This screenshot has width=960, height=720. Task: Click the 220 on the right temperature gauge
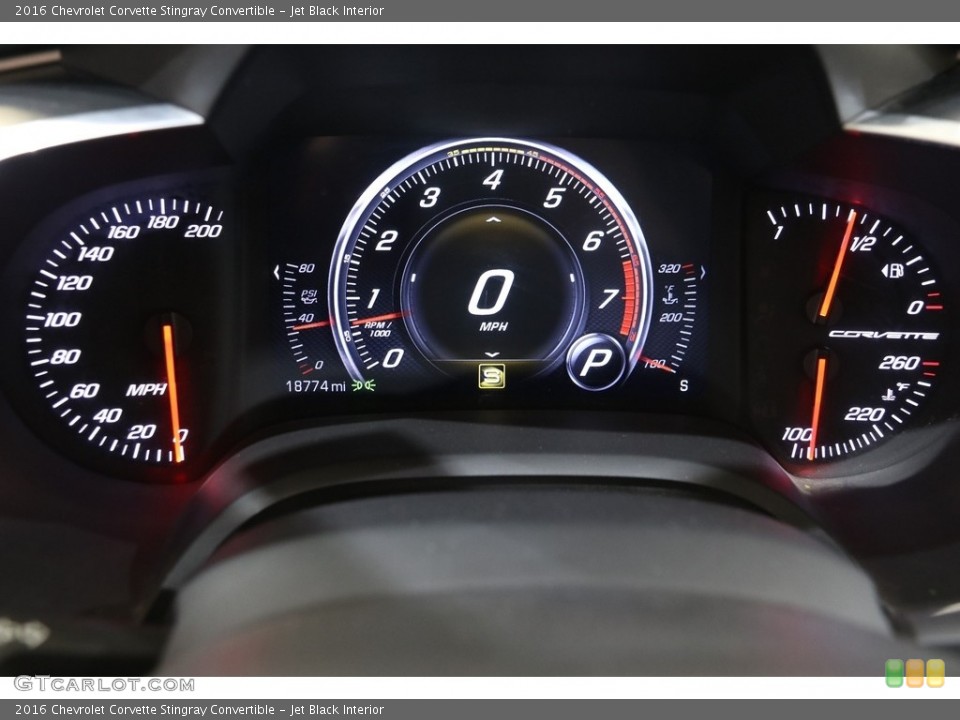[x=864, y=414]
